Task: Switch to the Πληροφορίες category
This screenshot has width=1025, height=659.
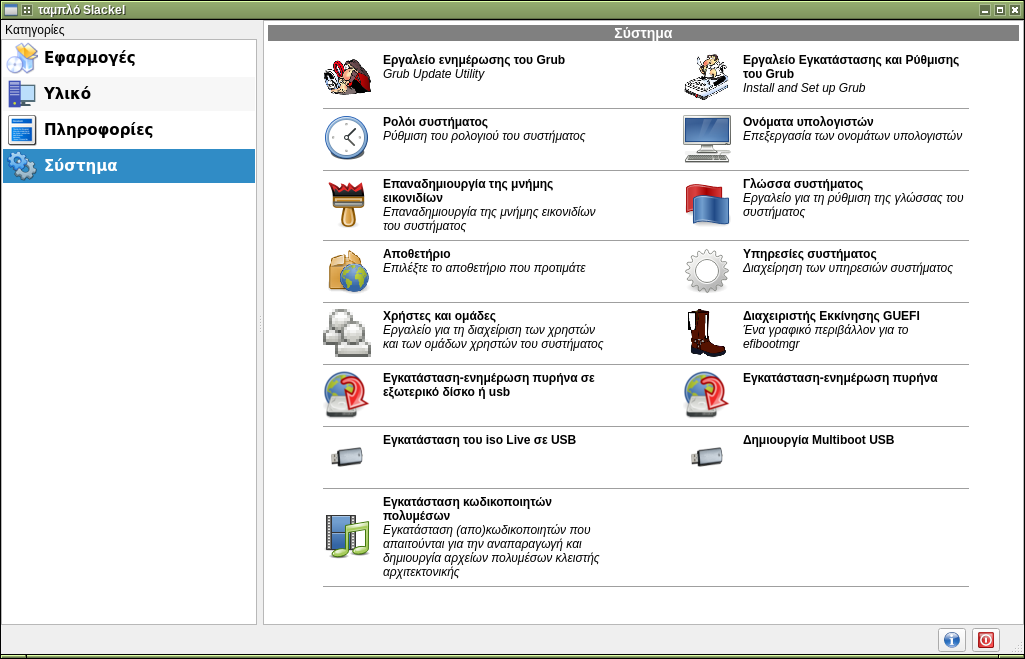Action: tap(97, 130)
